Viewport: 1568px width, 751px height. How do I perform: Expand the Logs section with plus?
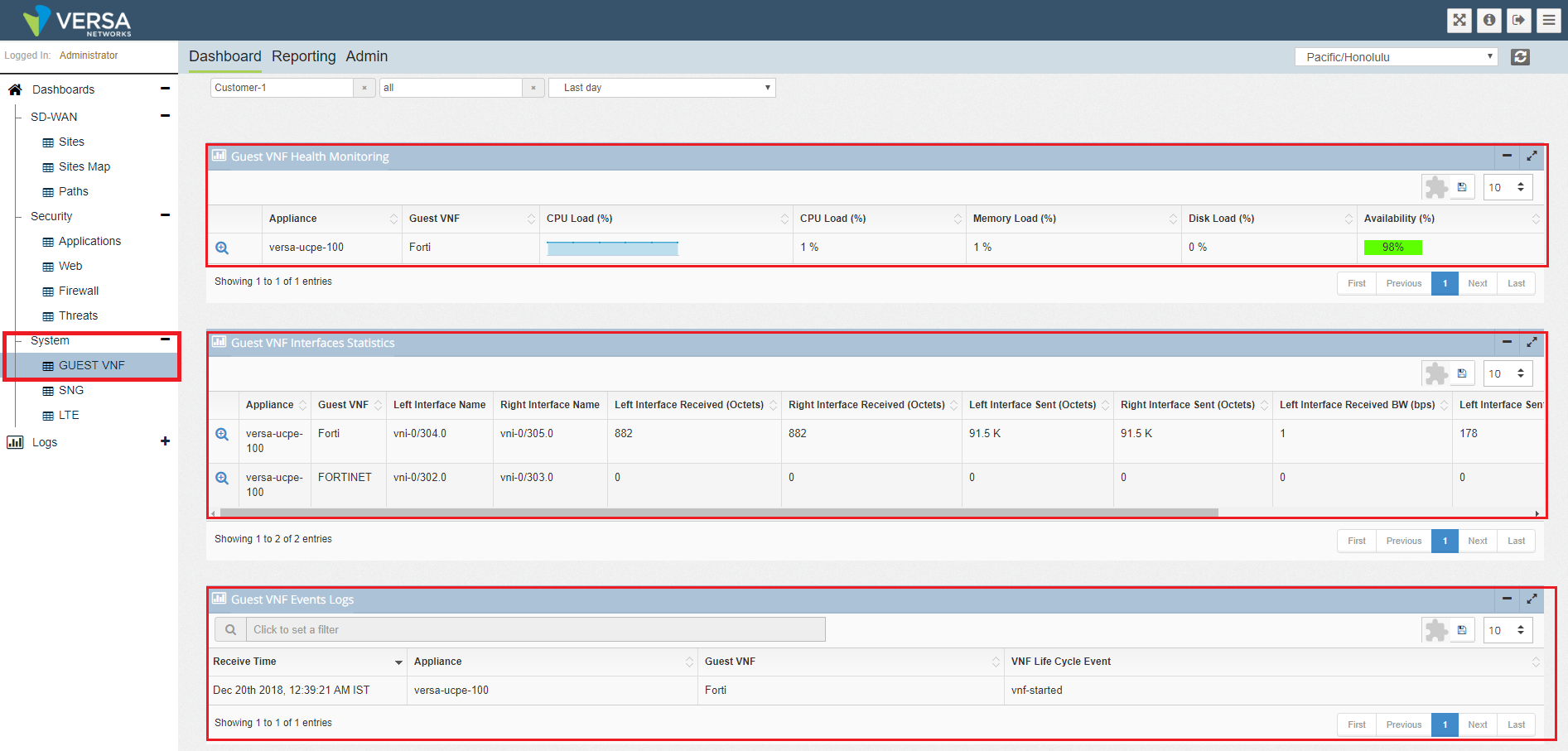(x=165, y=441)
